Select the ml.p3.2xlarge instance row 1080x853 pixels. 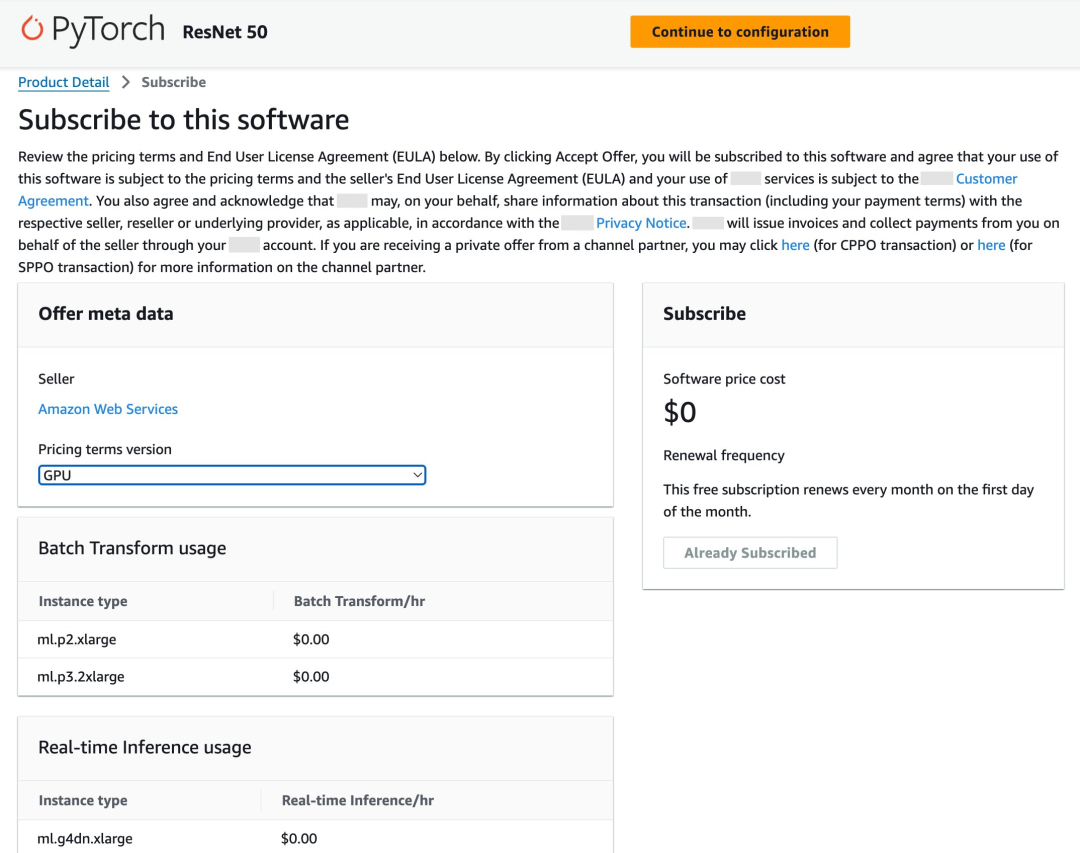pyautogui.click(x=81, y=677)
